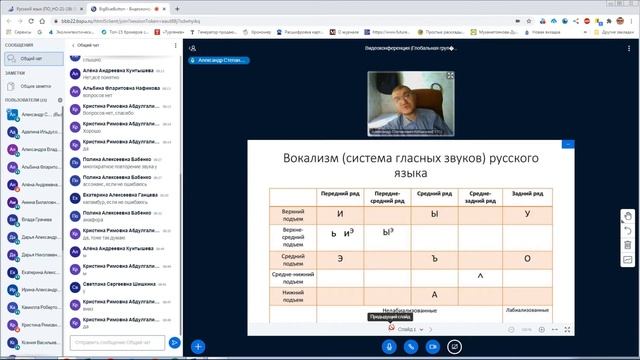640x360 pixels.
Task: Make the webcam video fullscreen
Action: 450,76
